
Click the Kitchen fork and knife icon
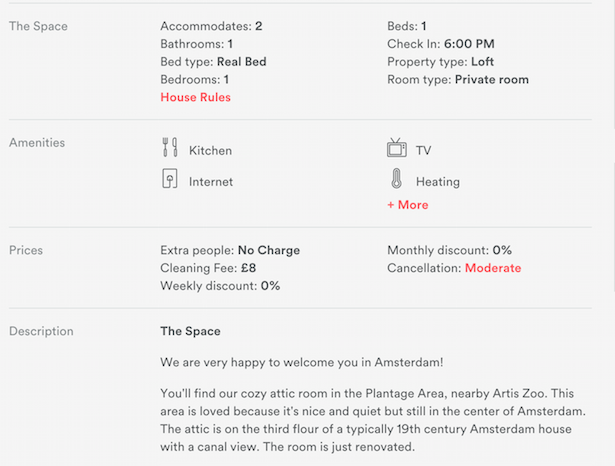[x=170, y=147]
